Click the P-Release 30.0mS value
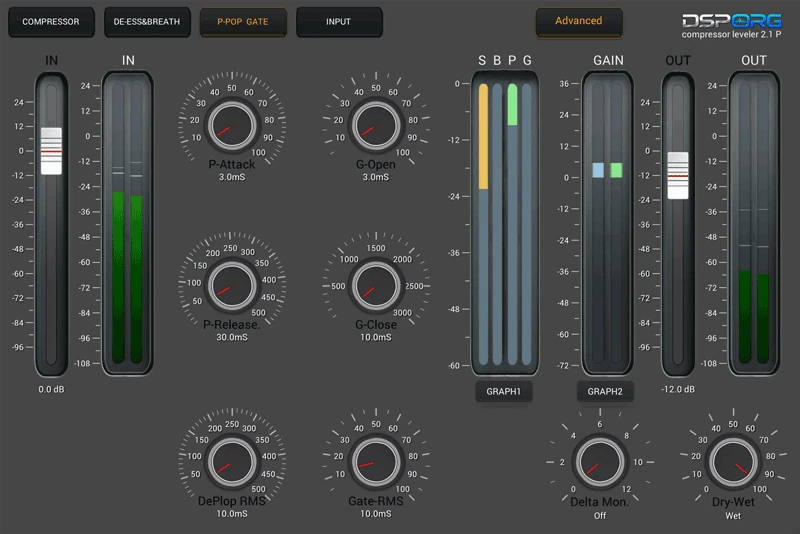Viewport: 800px width, 534px height. [x=232, y=337]
